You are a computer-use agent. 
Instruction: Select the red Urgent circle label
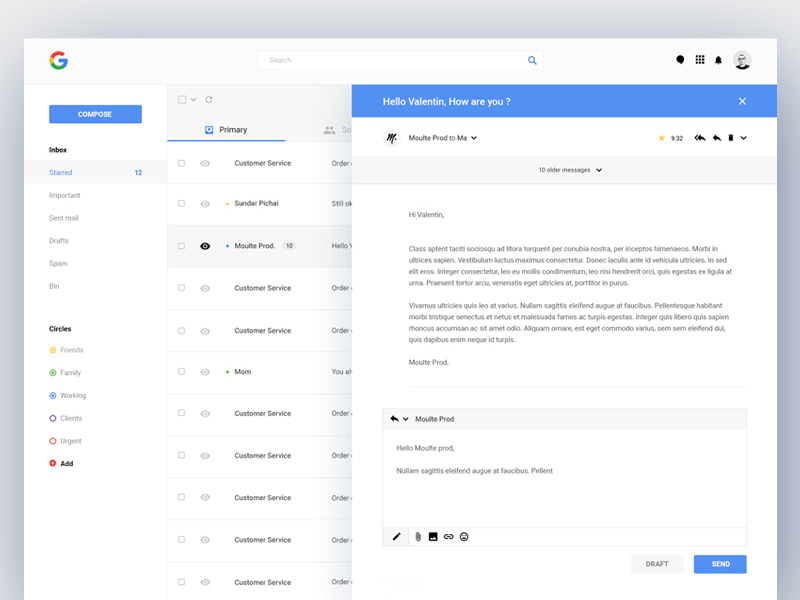65,441
